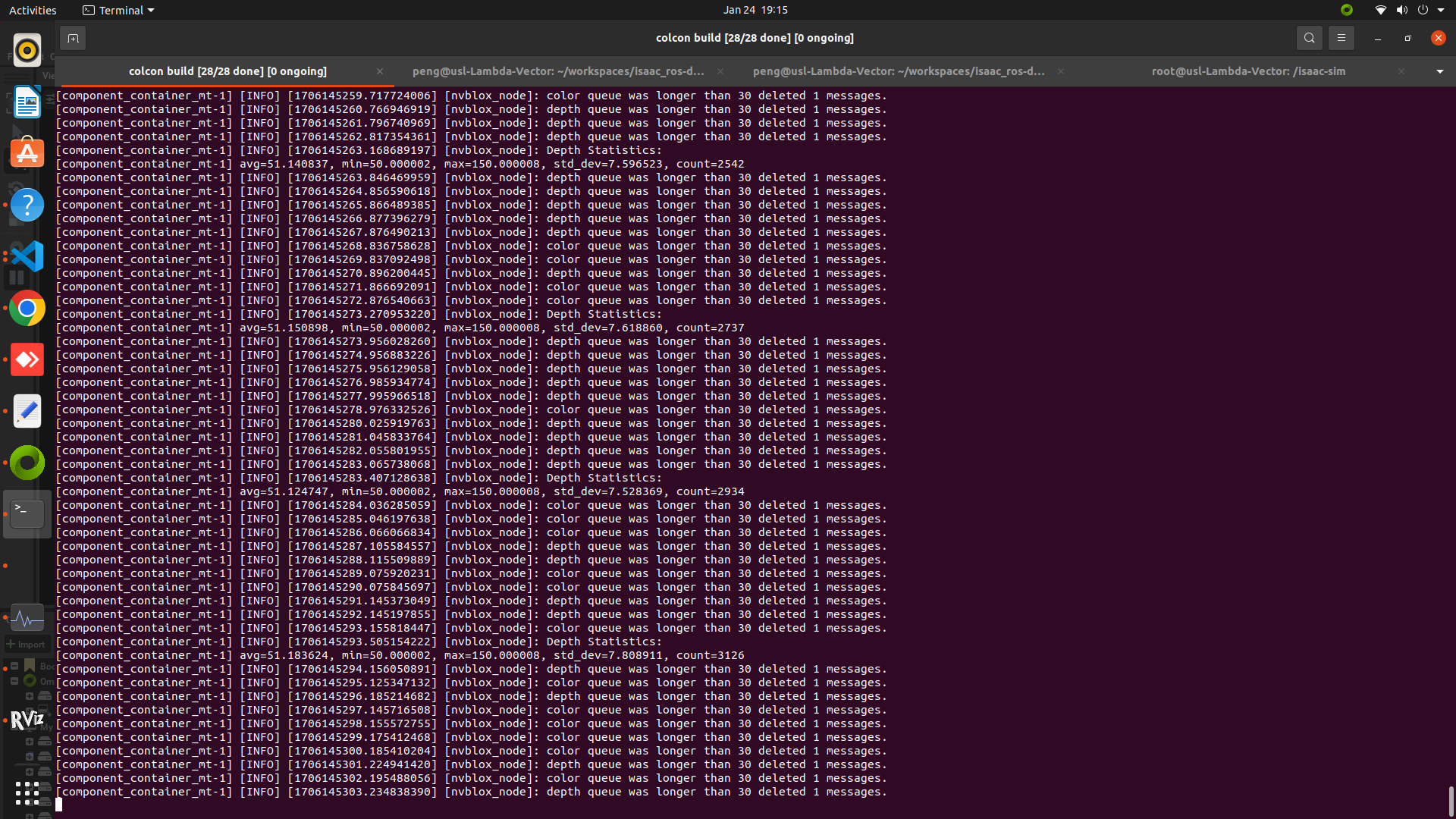Viewport: 1456px width, 819px height.
Task: Open the Terminal menu in the top bar
Action: coord(118,10)
